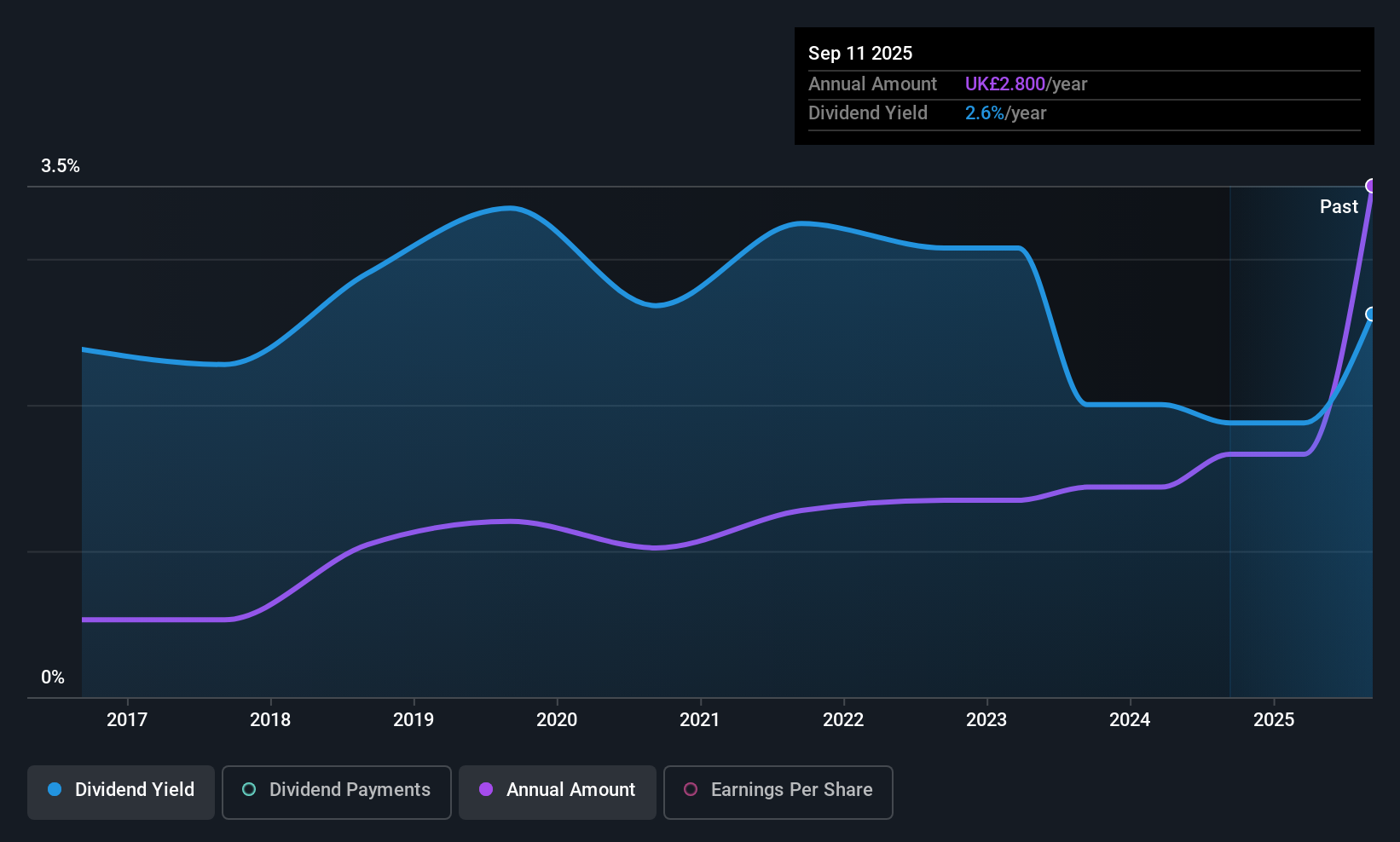Toggle the Annual Amount legend series
Screen dimensions: 1400x842
click(x=558, y=792)
